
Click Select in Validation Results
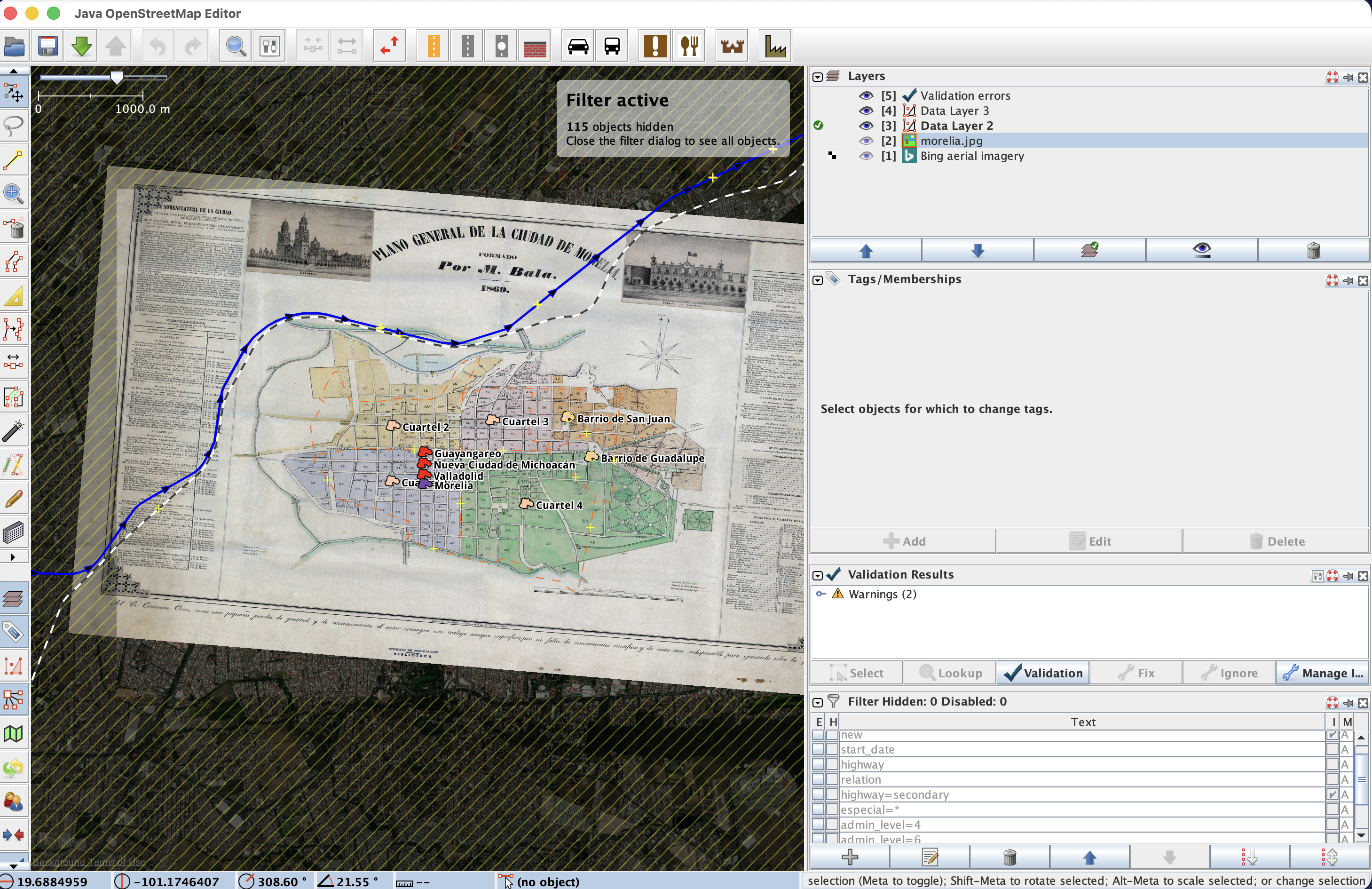[x=857, y=673]
